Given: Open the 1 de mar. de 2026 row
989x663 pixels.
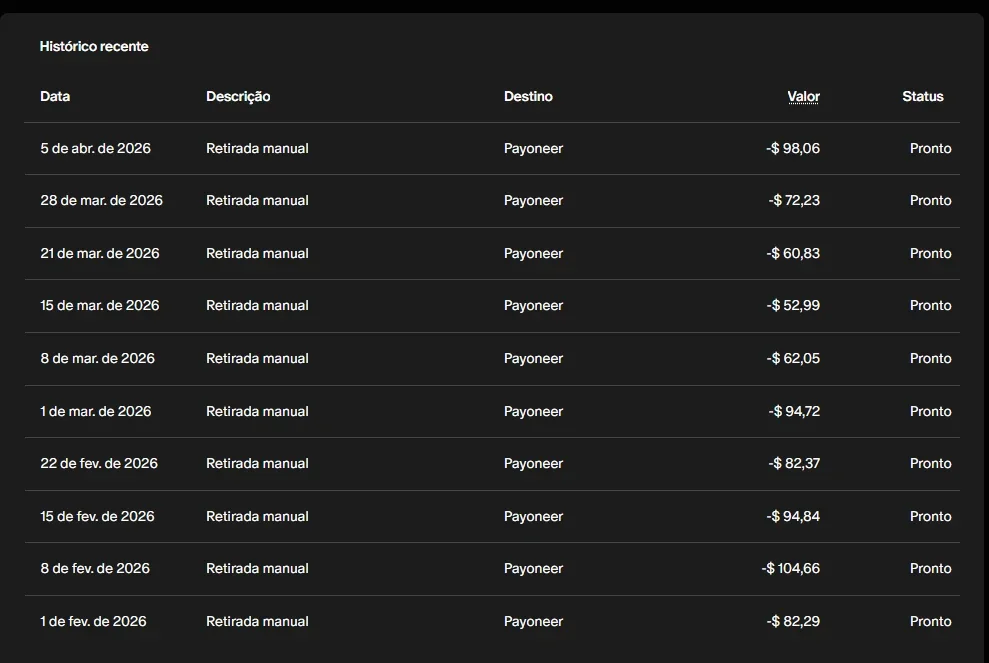Looking at the screenshot, I should [492, 411].
